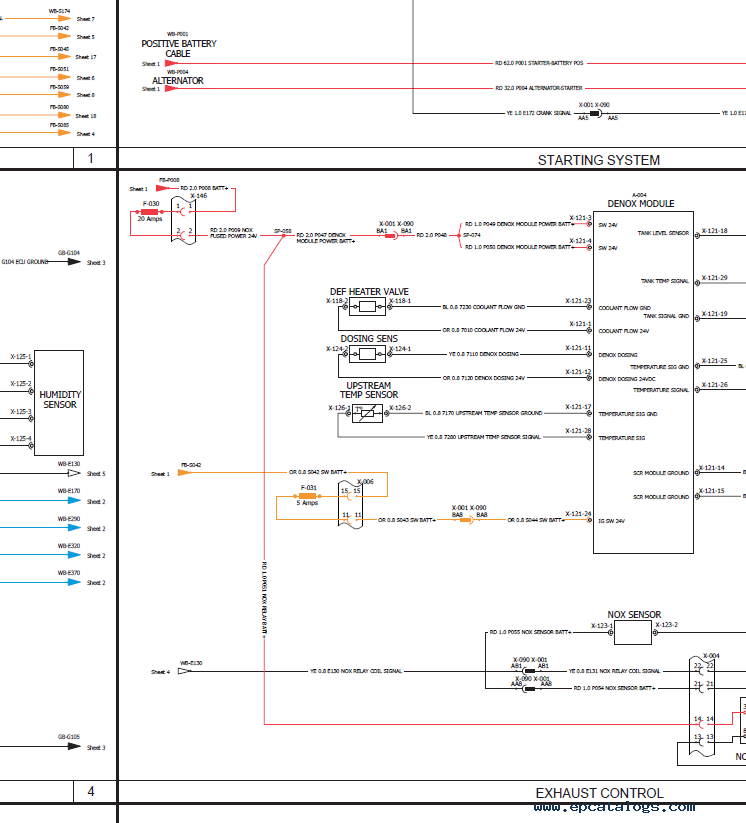Click the SP-074 splice label
Screen dimensions: 746x823
tap(472, 235)
